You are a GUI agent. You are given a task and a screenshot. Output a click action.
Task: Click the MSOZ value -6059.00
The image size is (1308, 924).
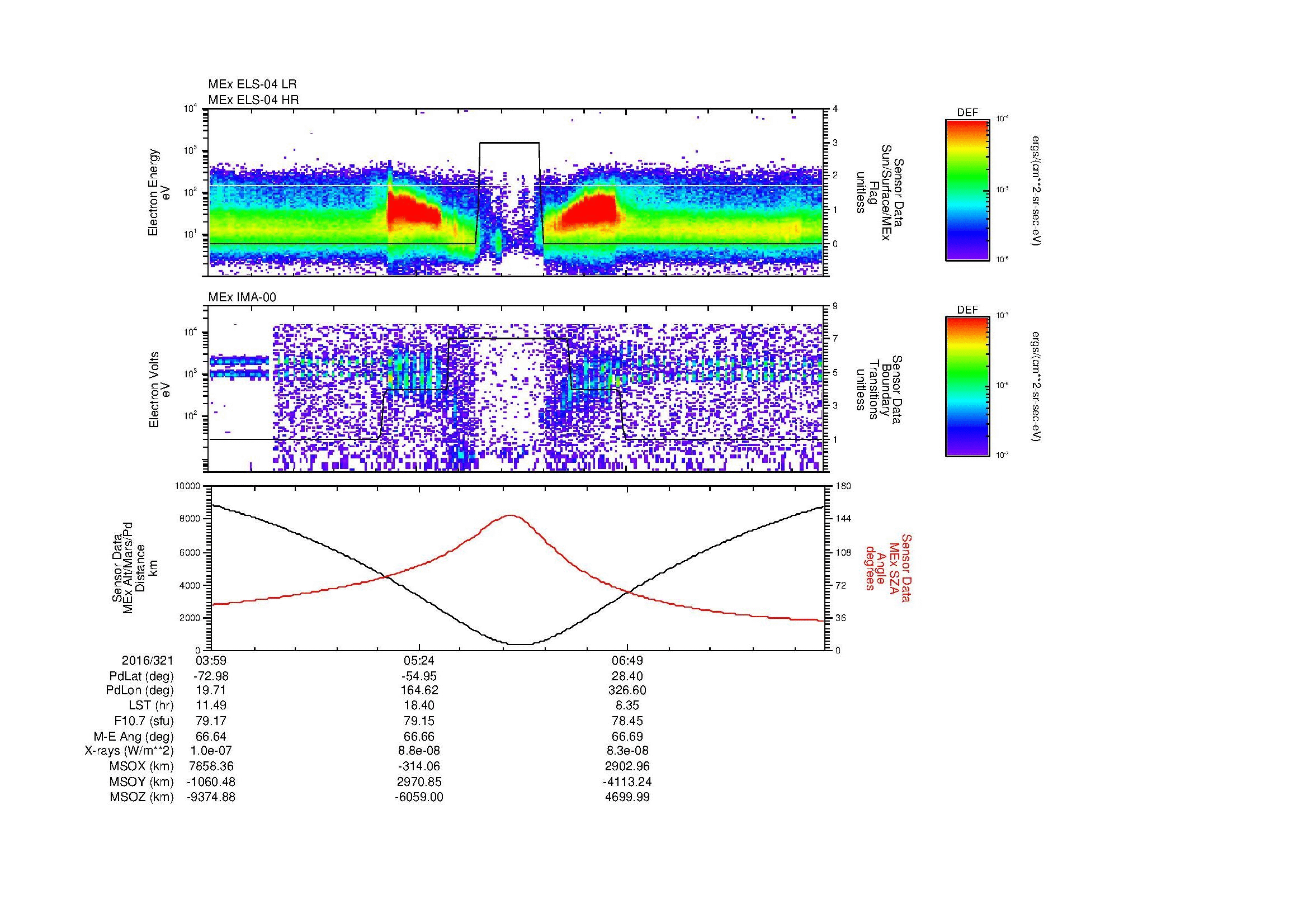click(419, 797)
